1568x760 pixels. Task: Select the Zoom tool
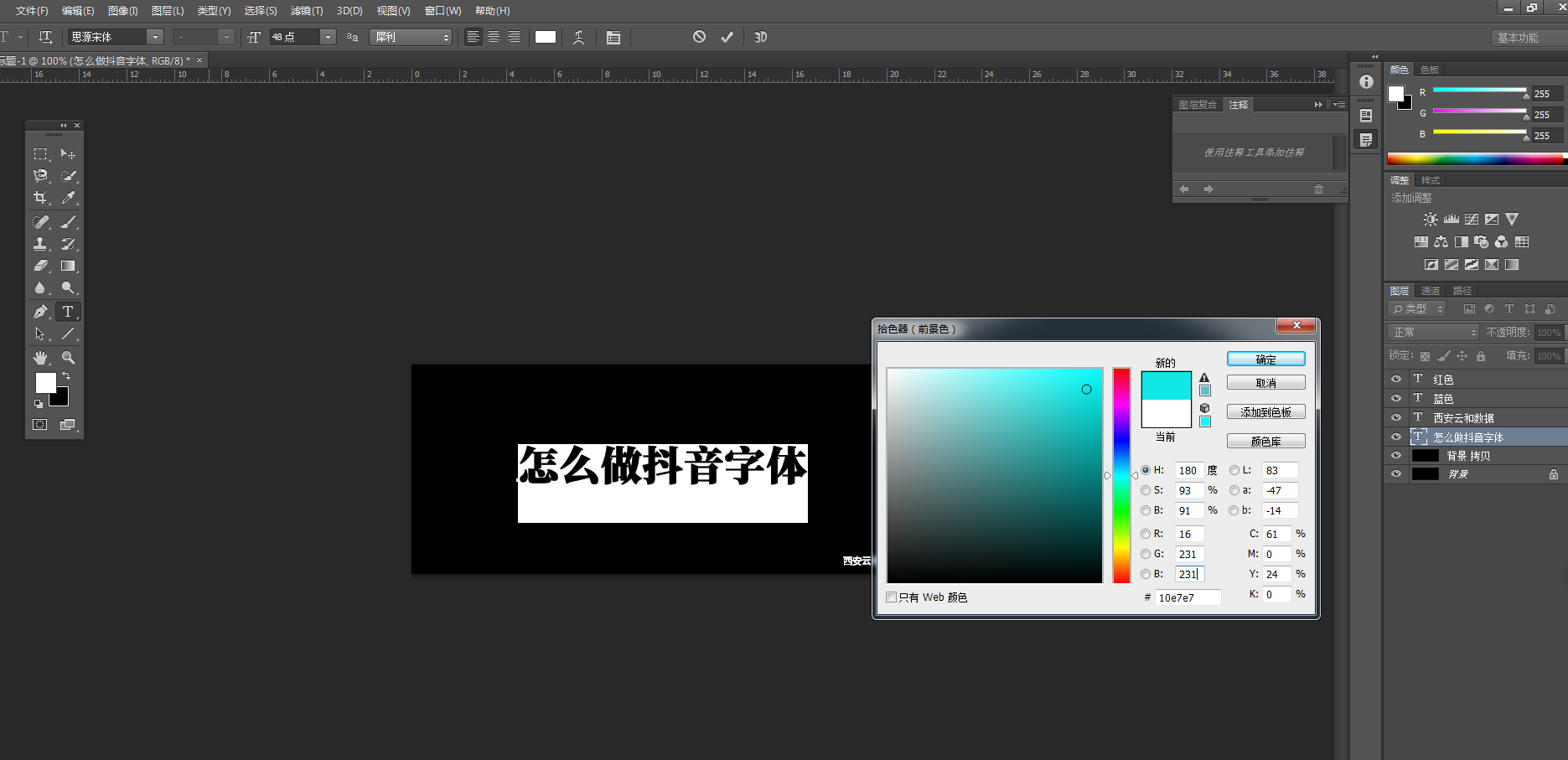click(68, 358)
